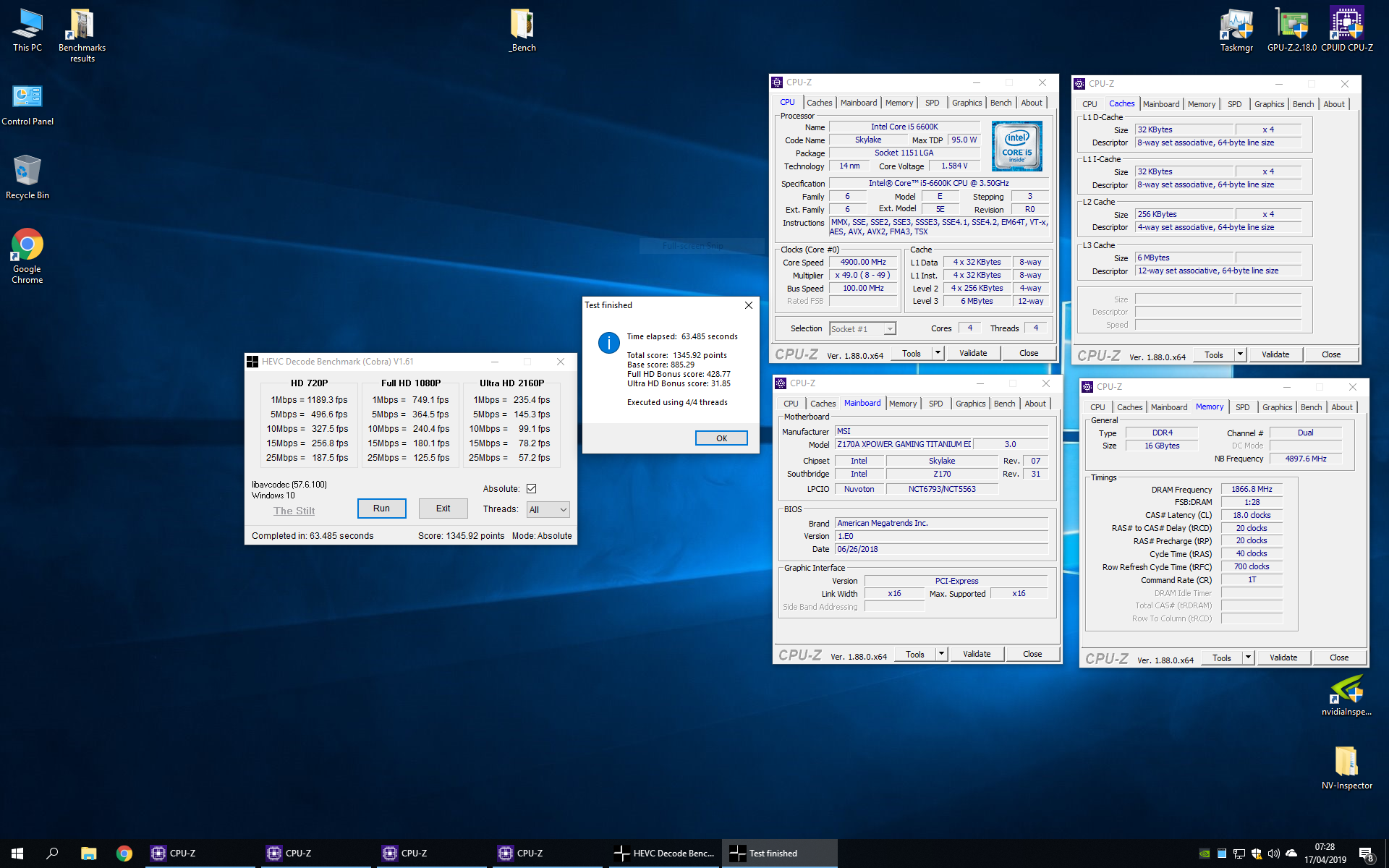
Task: Open File Explorer from taskbar
Action: pos(88,854)
